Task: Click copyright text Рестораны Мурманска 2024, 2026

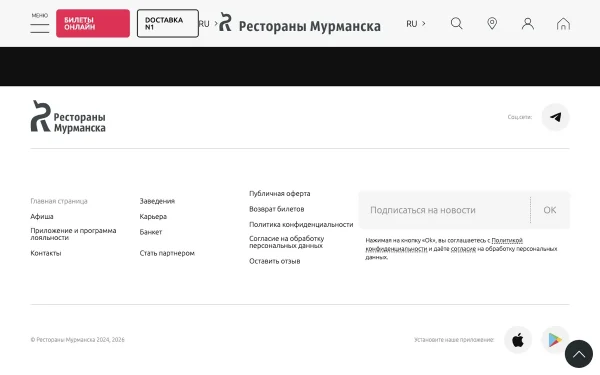Action: [x=77, y=339]
